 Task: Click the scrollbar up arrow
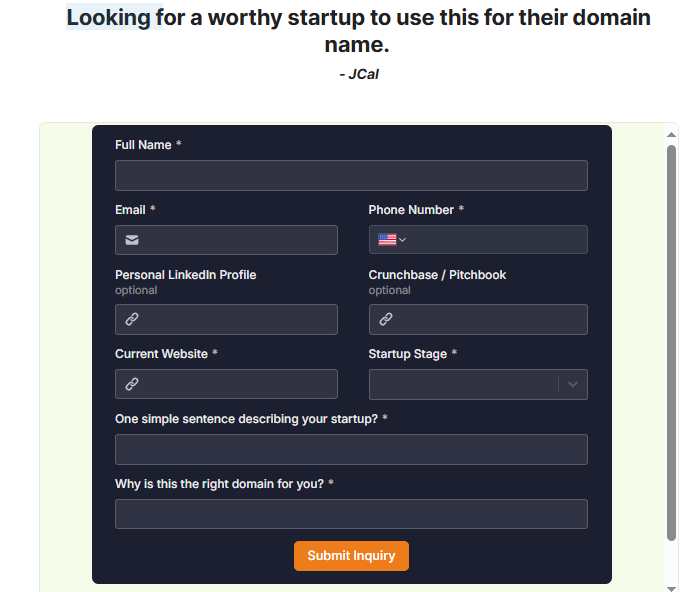(671, 132)
